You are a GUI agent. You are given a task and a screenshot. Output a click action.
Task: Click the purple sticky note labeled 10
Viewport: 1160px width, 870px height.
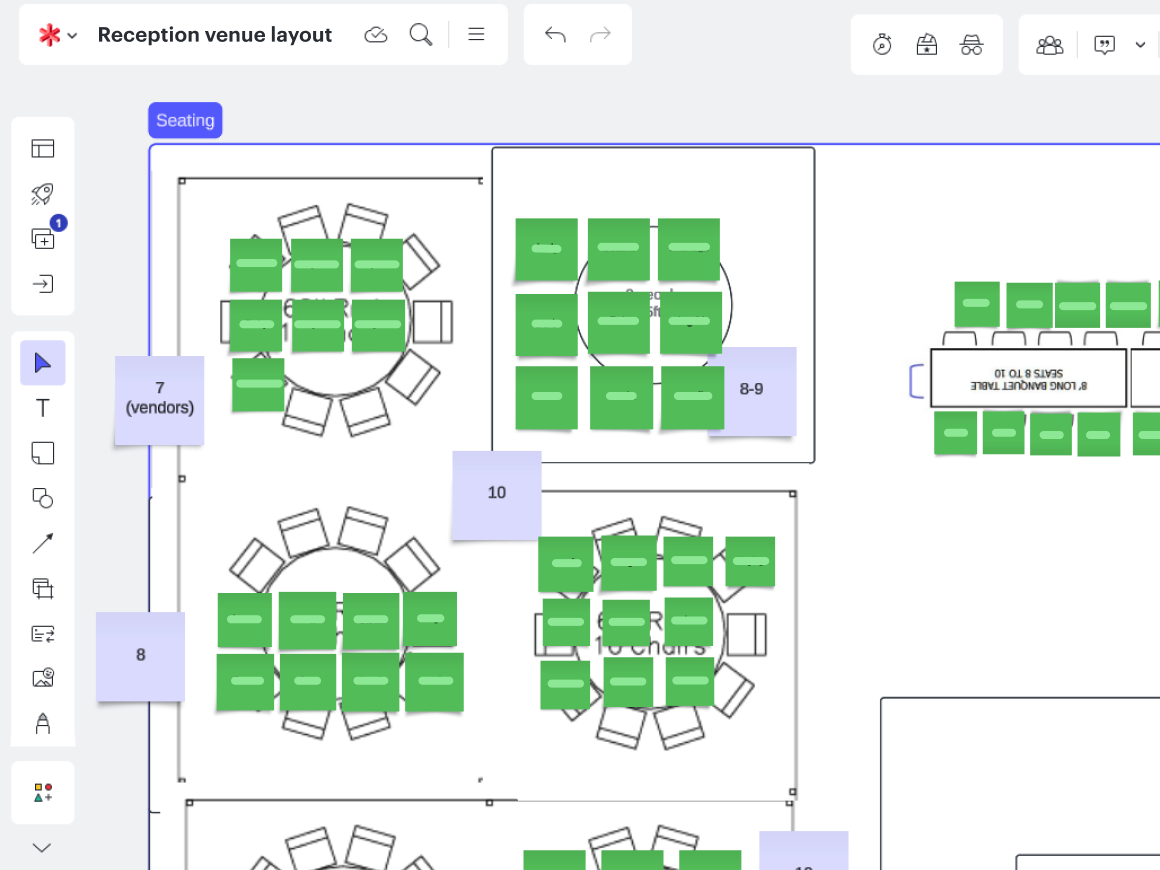(x=497, y=494)
